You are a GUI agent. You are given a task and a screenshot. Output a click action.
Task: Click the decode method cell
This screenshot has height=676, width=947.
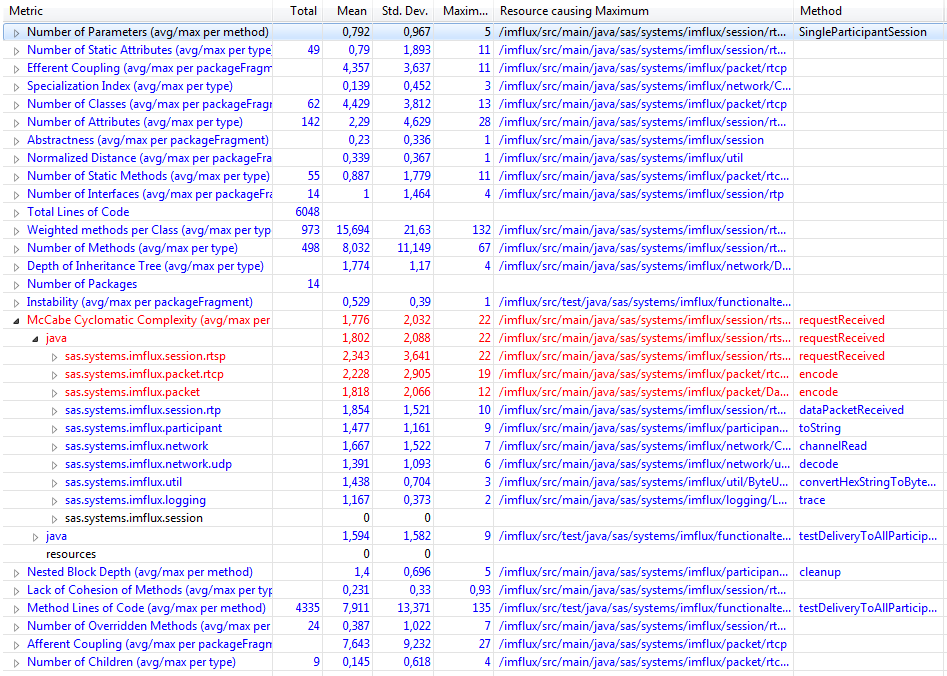click(818, 464)
